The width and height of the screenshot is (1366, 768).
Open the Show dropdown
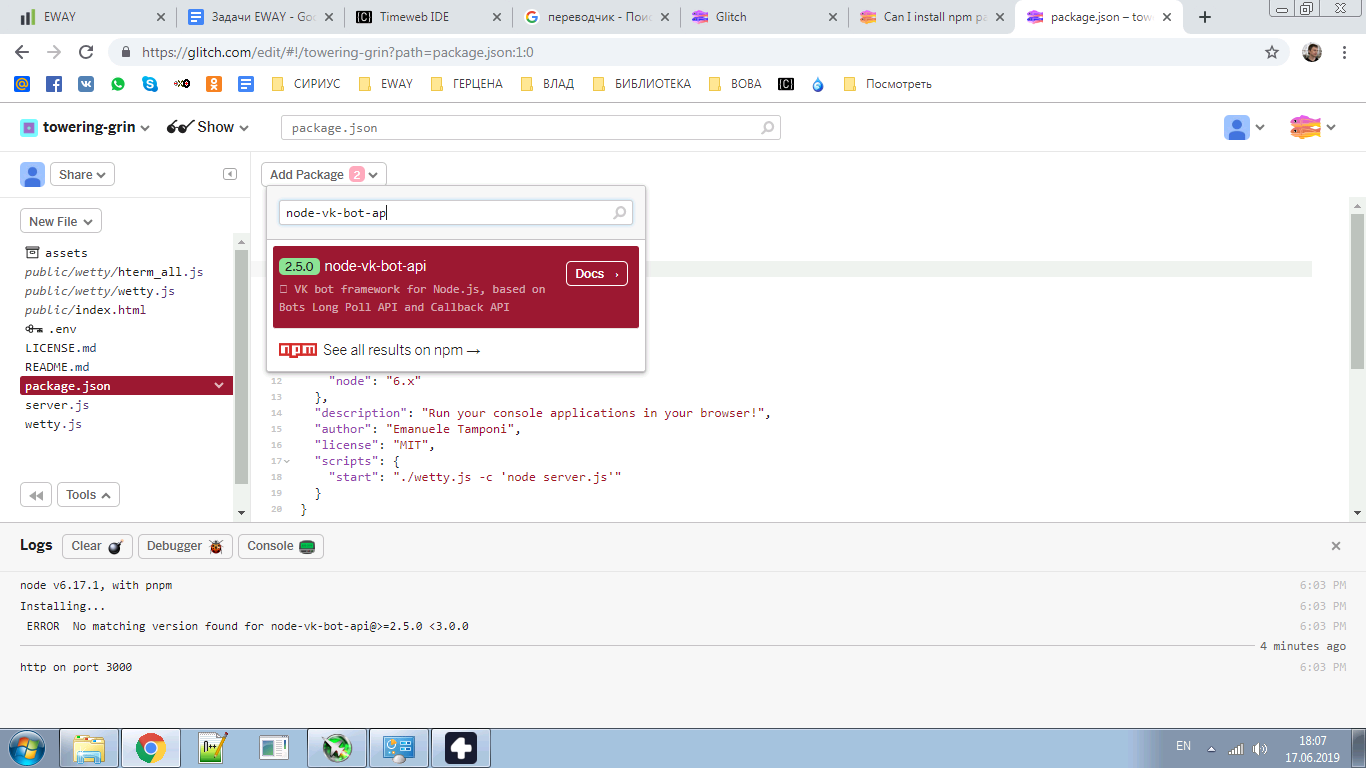208,128
